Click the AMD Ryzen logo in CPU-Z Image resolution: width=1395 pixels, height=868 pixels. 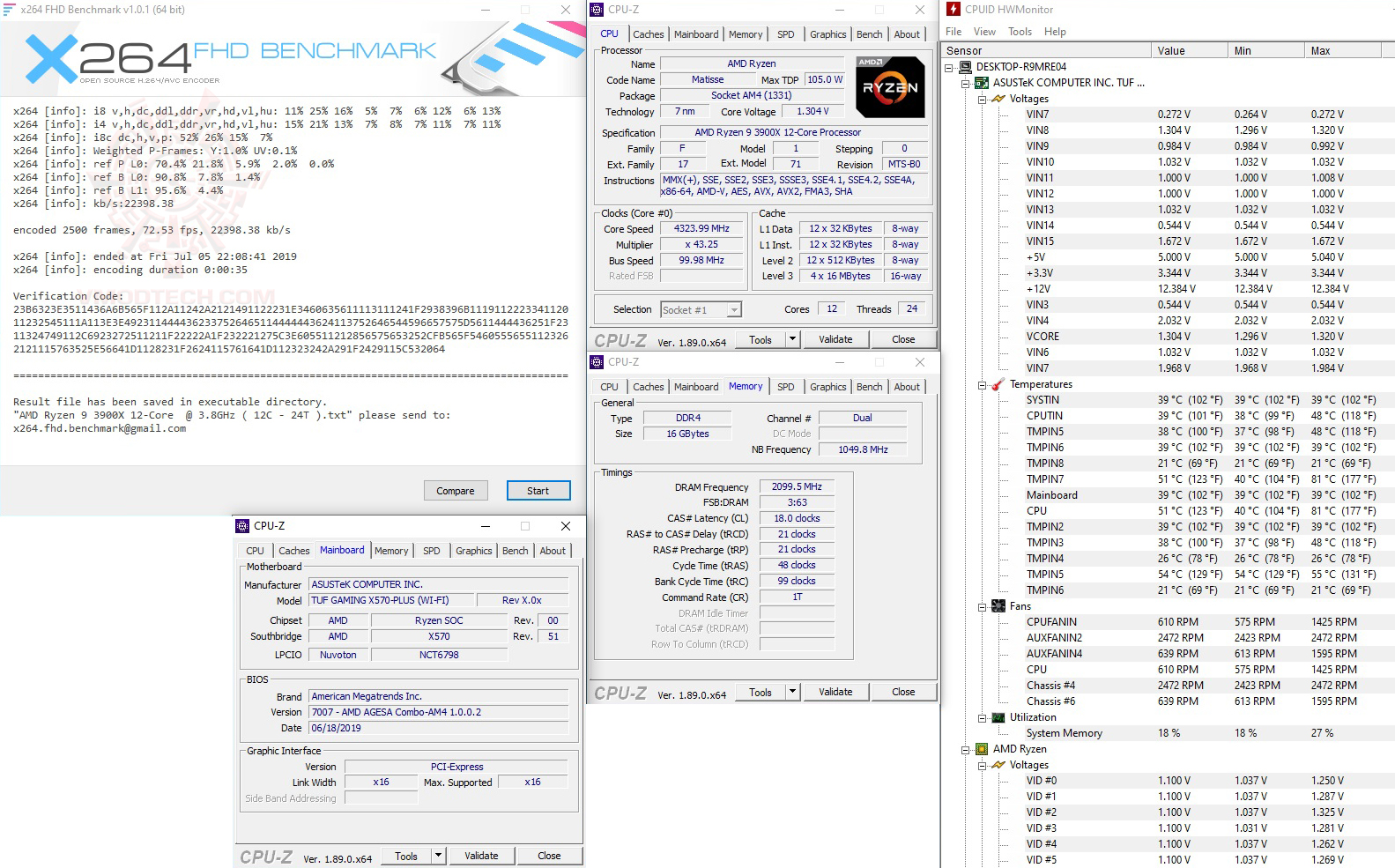coord(890,87)
